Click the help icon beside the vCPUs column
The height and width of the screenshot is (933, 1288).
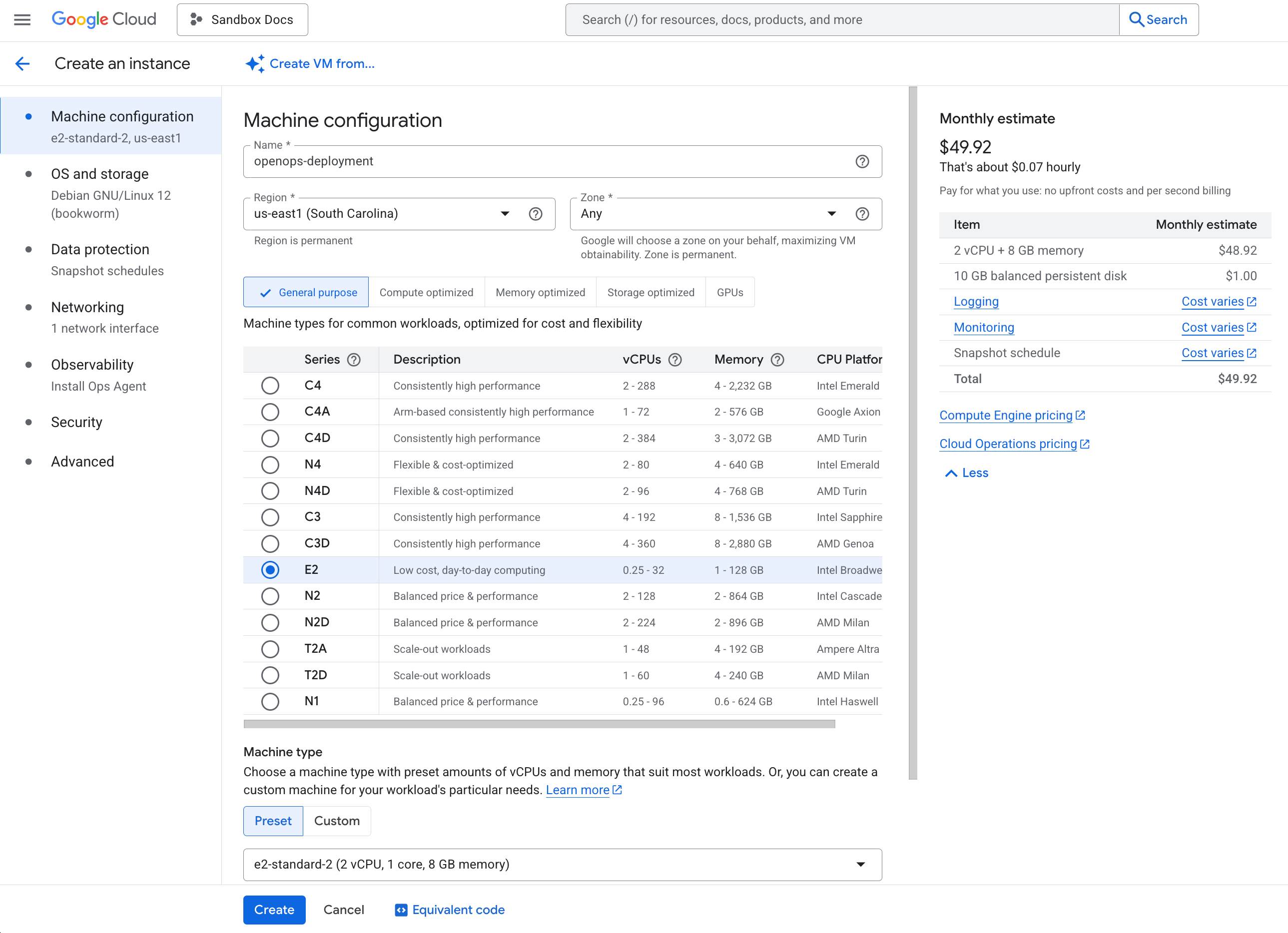(674, 360)
